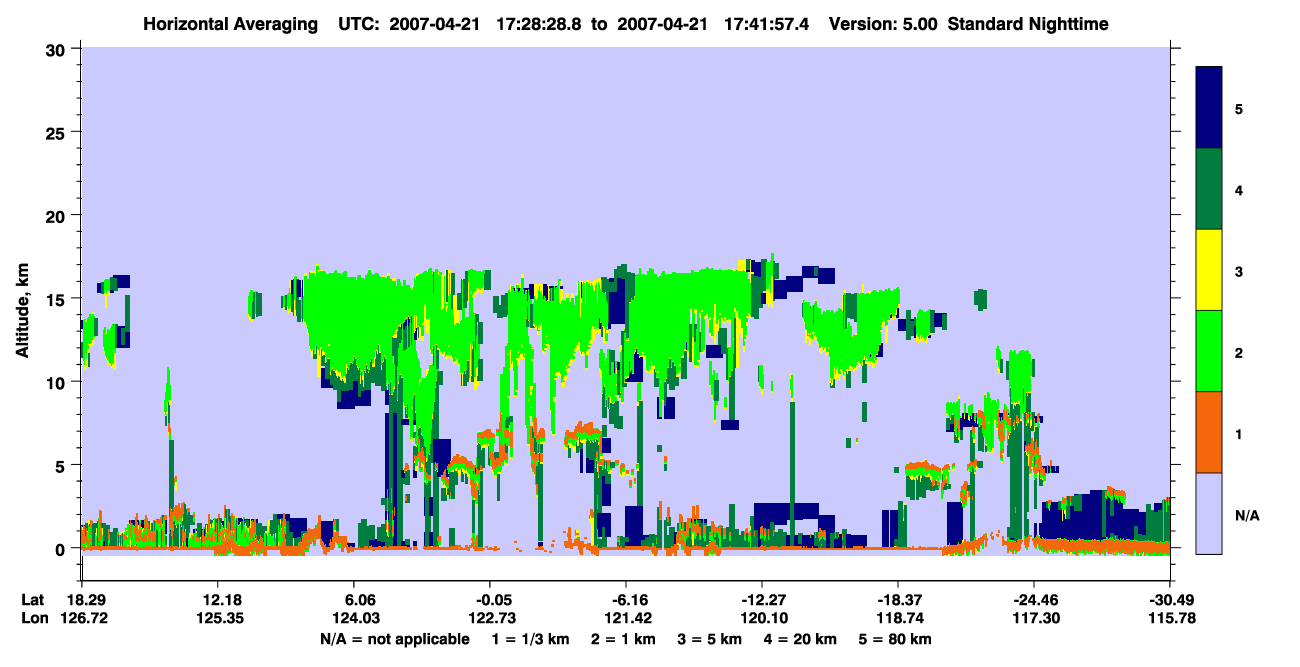Click longitude value 121.42
The height and width of the screenshot is (667, 1300).
tap(626, 619)
